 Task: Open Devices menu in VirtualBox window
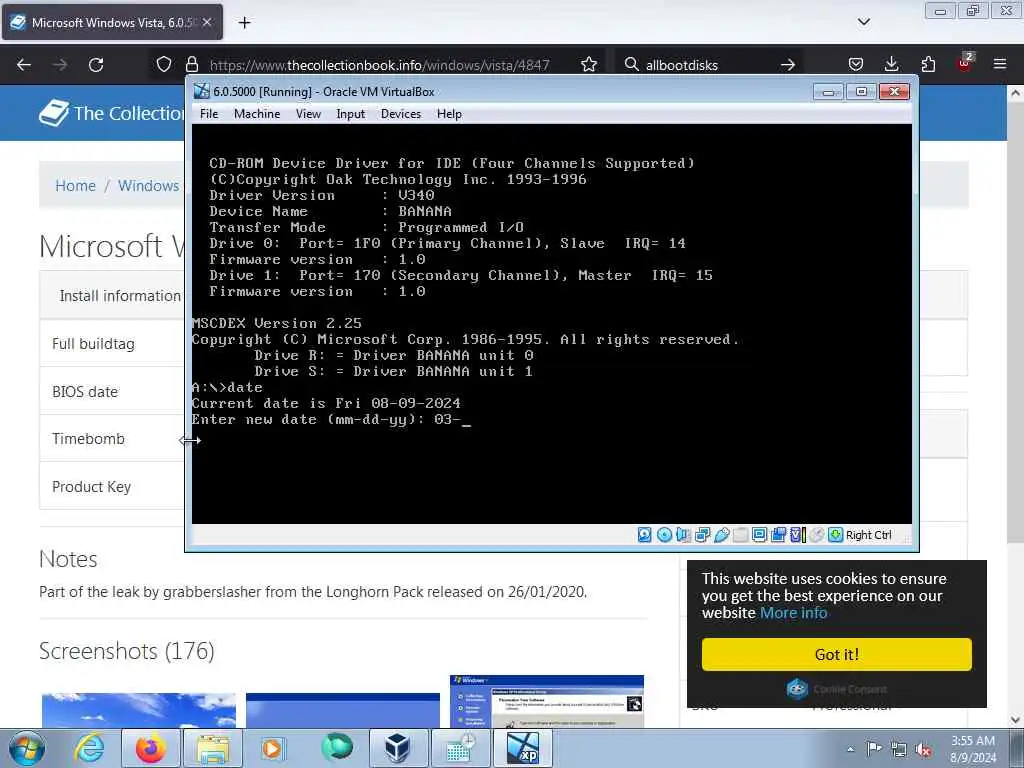401,114
